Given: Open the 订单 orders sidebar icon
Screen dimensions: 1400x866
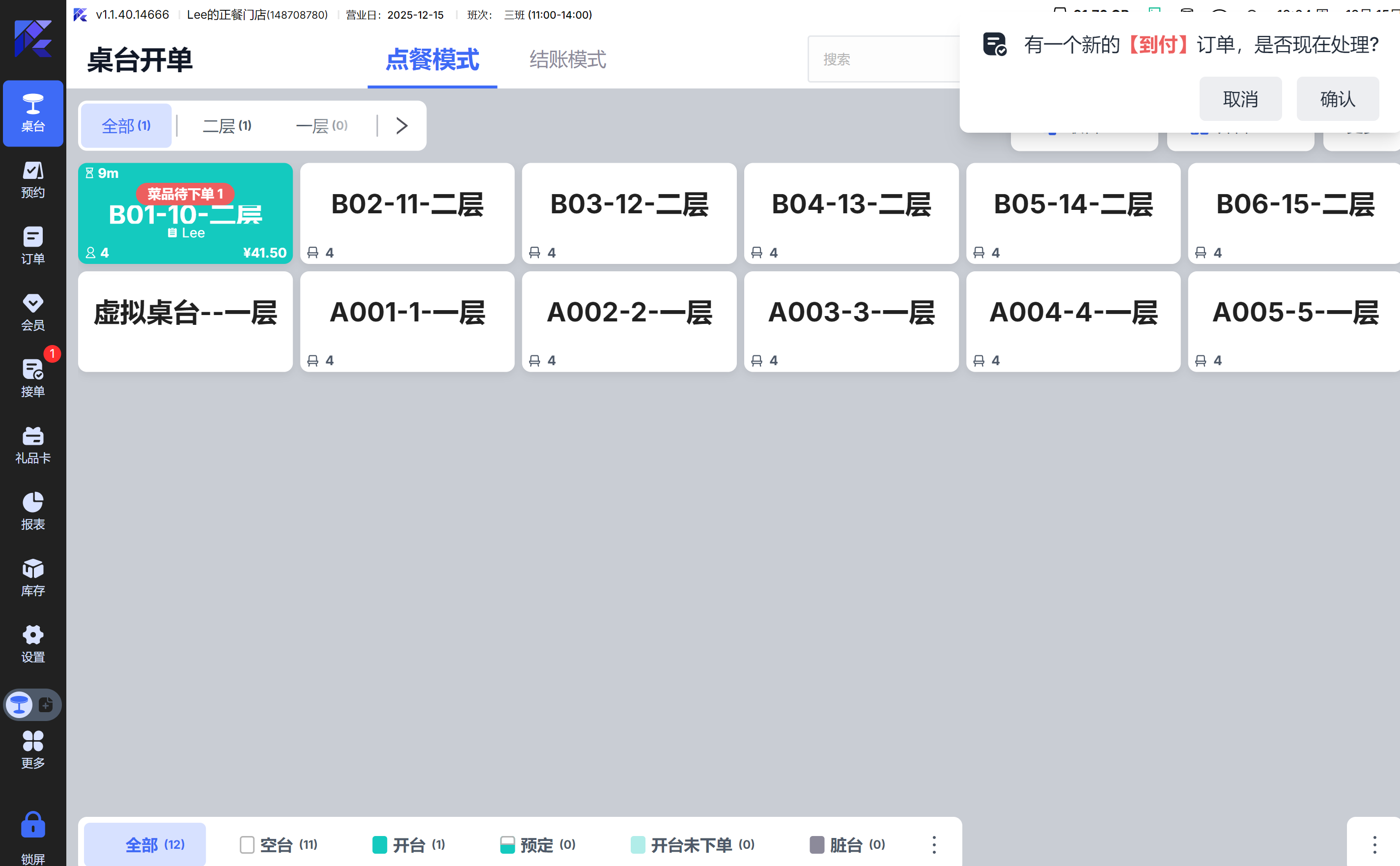Looking at the screenshot, I should tap(32, 245).
